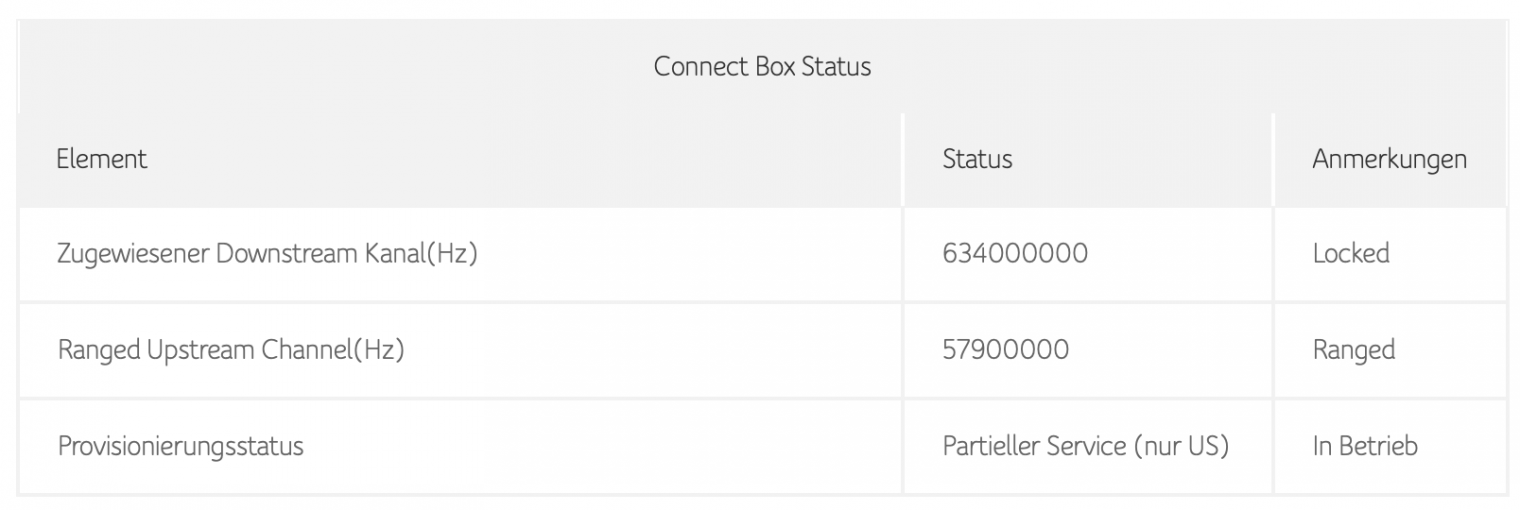Select the downstream frequency value 634000000
This screenshot has width=1520, height=510.
point(1014,254)
